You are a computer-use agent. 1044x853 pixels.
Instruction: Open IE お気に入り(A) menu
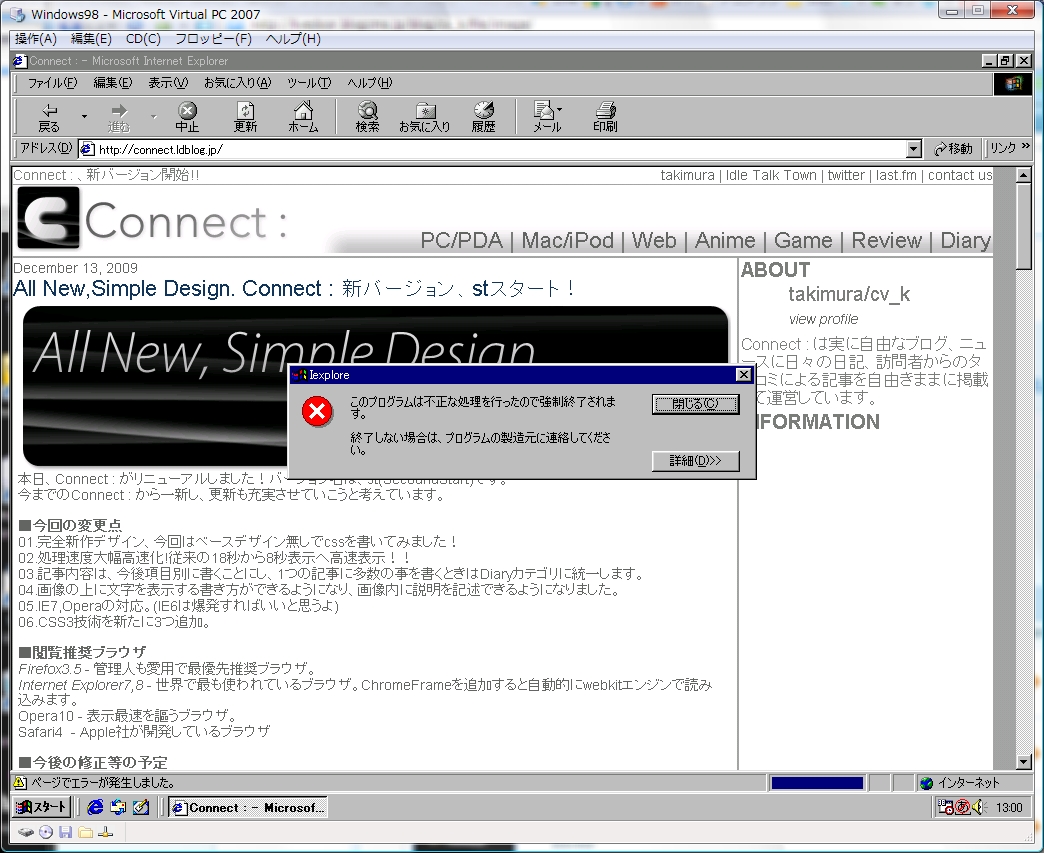click(238, 83)
